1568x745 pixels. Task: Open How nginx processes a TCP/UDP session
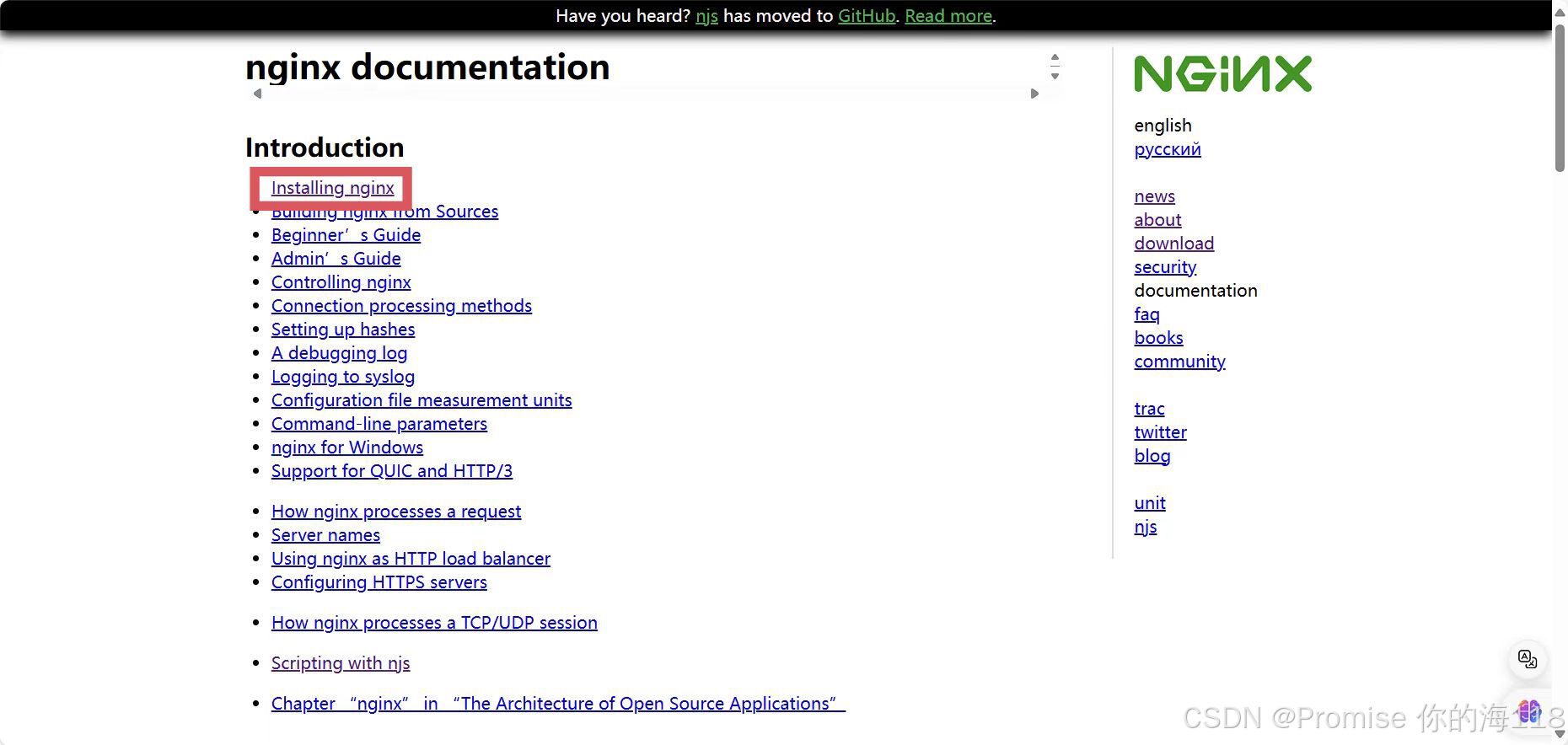434,623
